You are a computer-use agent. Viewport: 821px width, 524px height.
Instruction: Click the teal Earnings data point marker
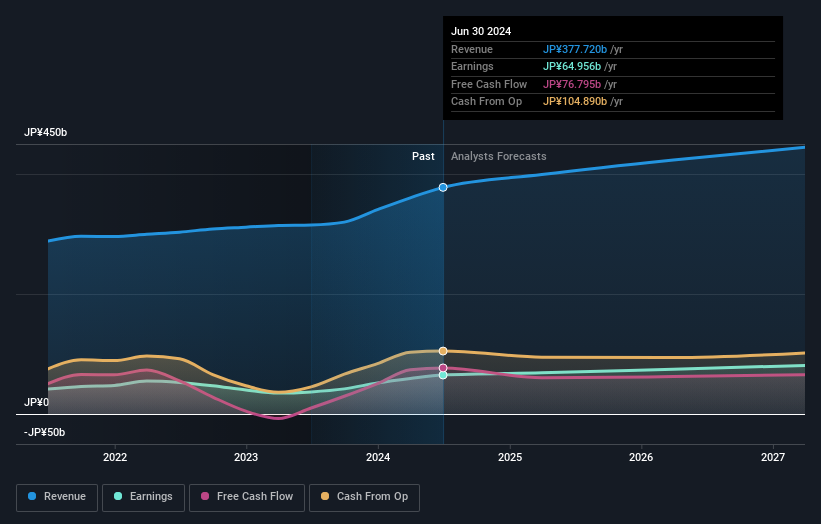443,375
